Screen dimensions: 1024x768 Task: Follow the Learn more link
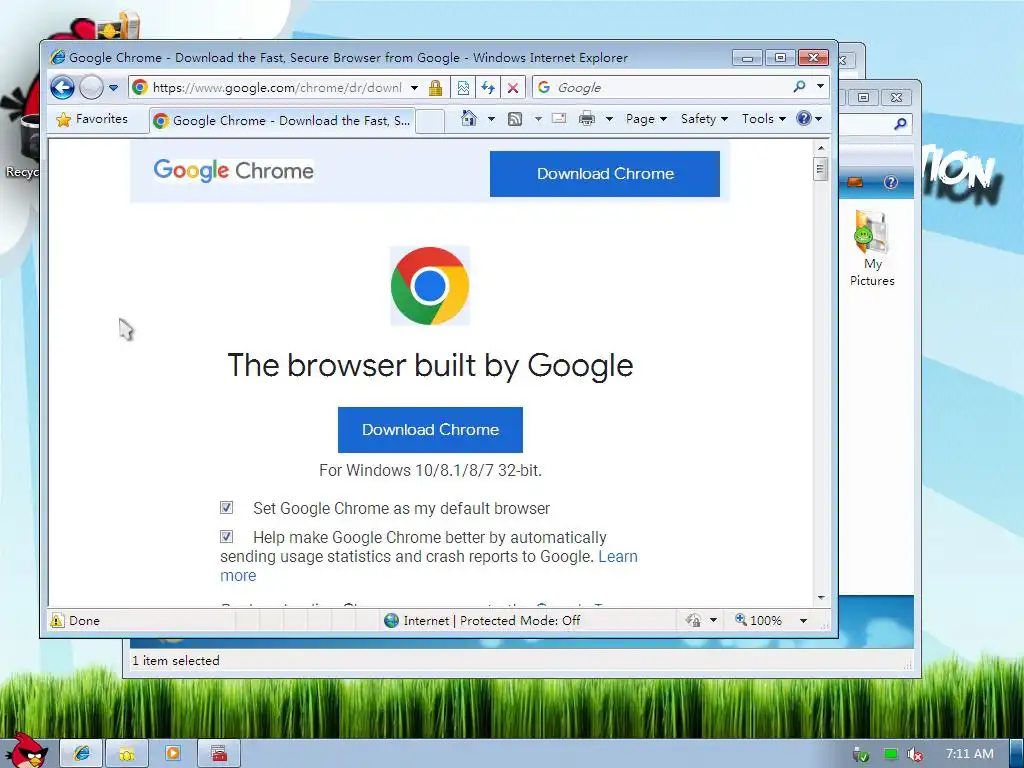point(618,556)
